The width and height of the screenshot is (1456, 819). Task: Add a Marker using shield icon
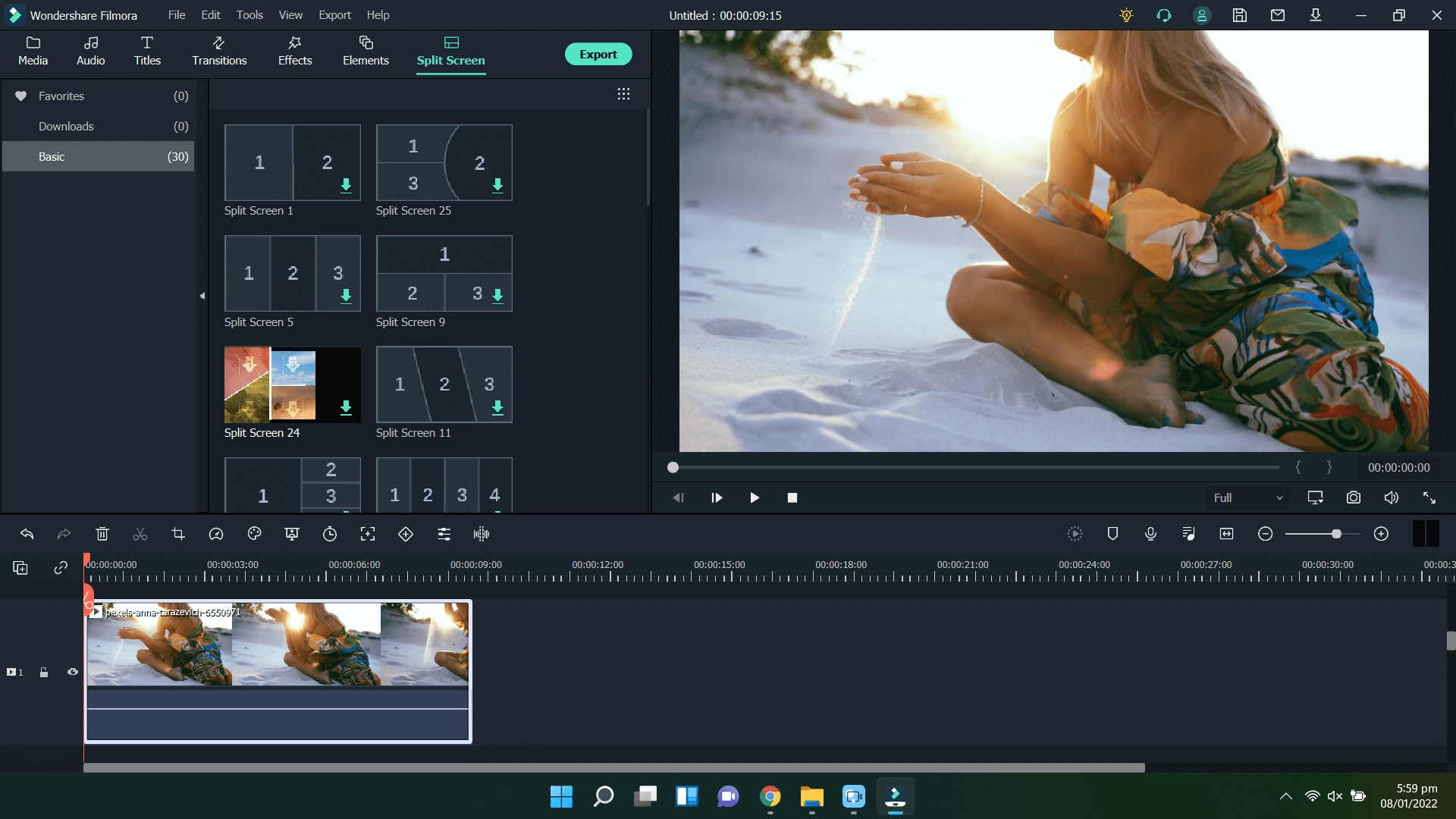click(x=1112, y=534)
